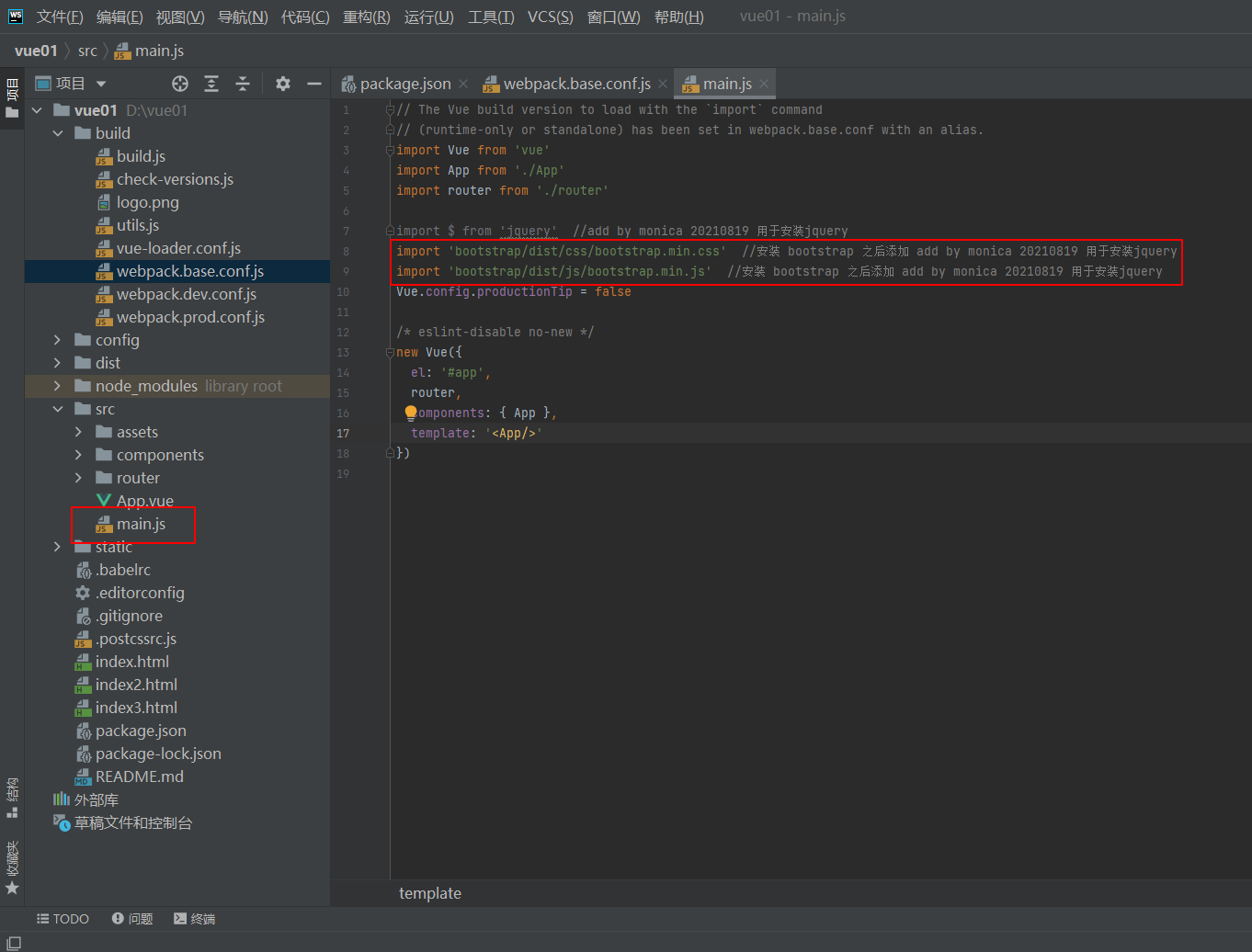Click line number 10 in the gutter

click(343, 292)
